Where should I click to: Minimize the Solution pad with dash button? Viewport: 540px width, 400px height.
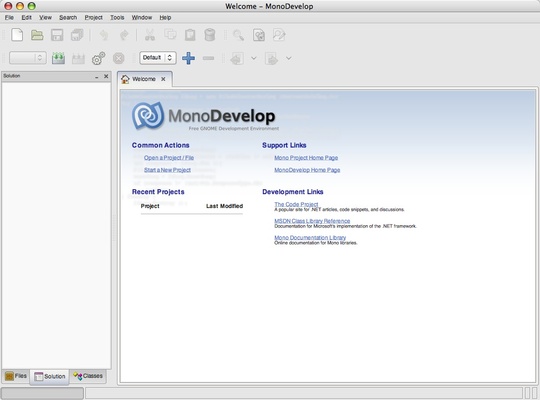tap(97, 76)
